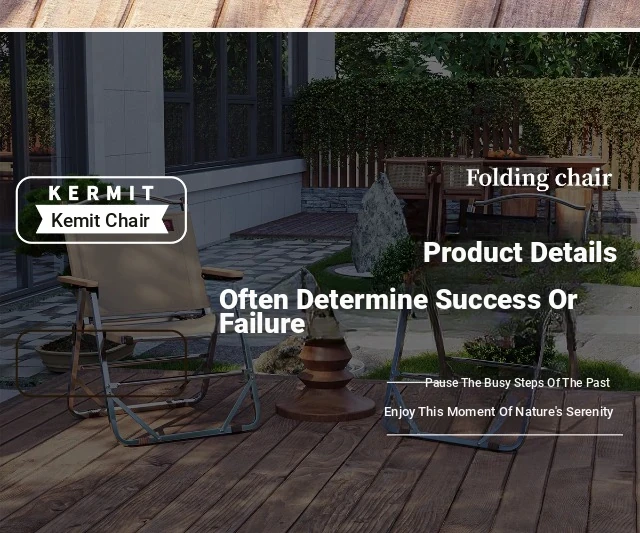Click the white divider line under the captions
The image size is (640, 533).
coord(504,435)
